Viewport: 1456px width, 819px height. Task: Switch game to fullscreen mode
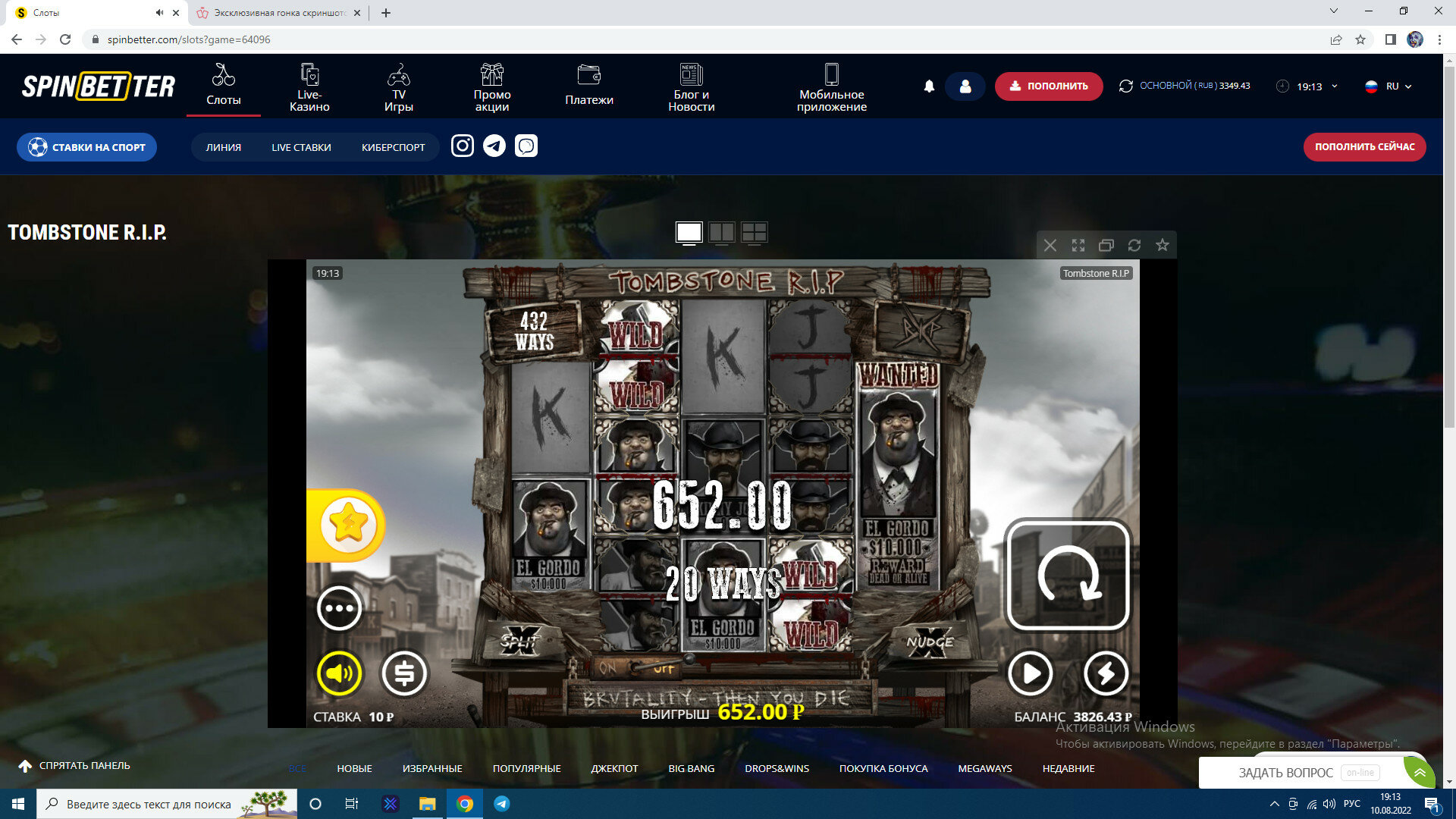pyautogui.click(x=1078, y=245)
